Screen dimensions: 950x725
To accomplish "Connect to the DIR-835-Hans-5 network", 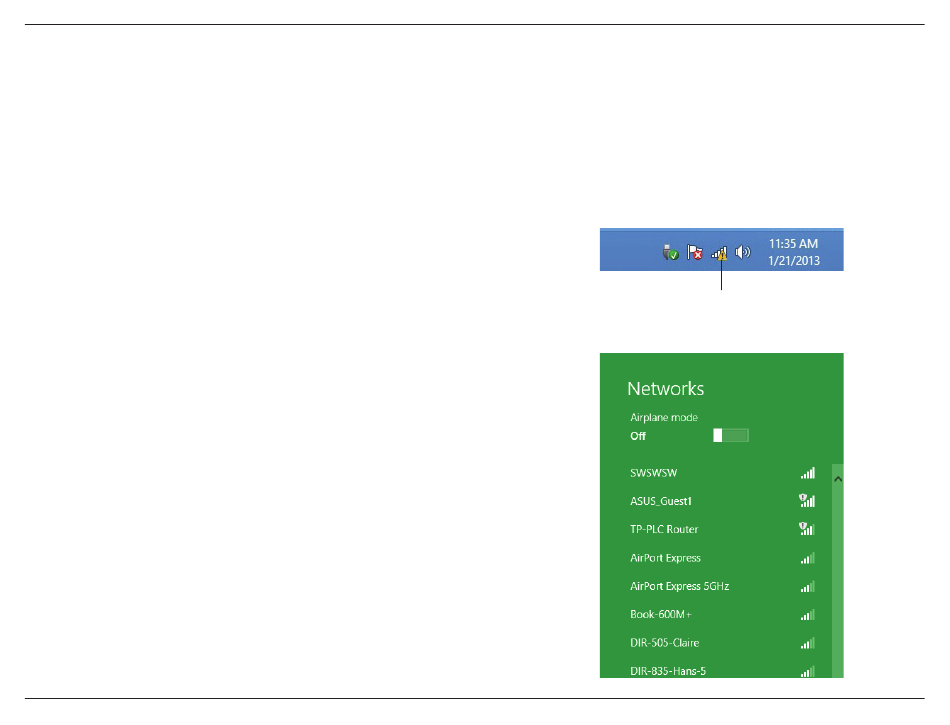I will pyautogui.click(x=668, y=670).
